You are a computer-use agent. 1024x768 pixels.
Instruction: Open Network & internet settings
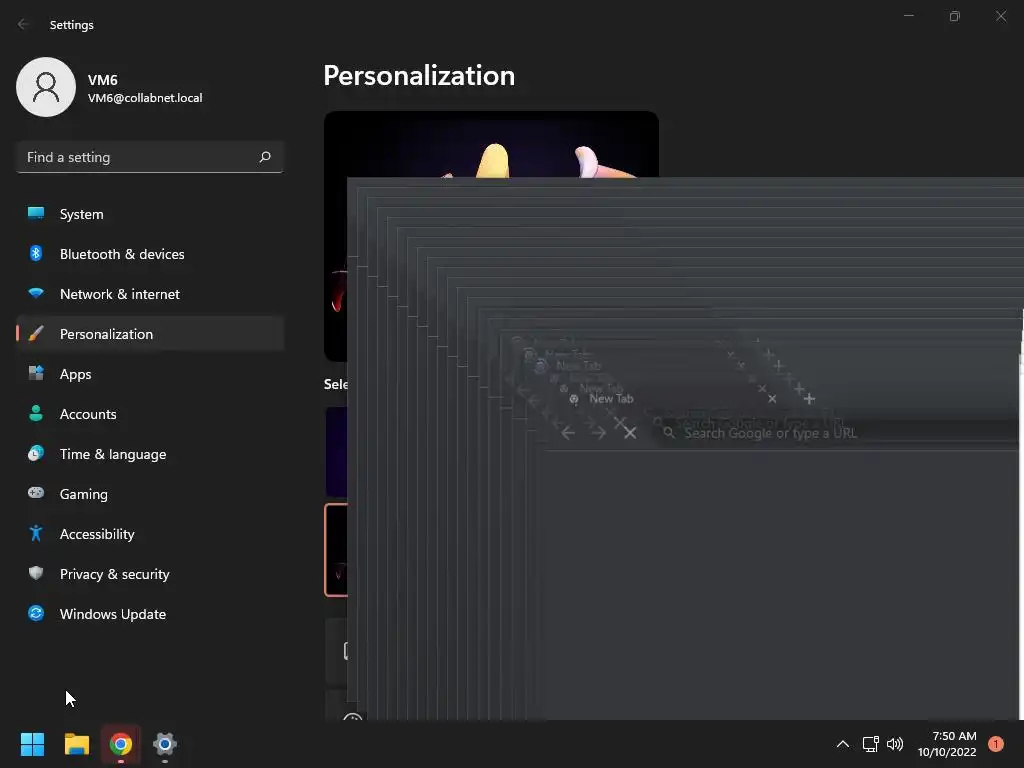(150, 294)
